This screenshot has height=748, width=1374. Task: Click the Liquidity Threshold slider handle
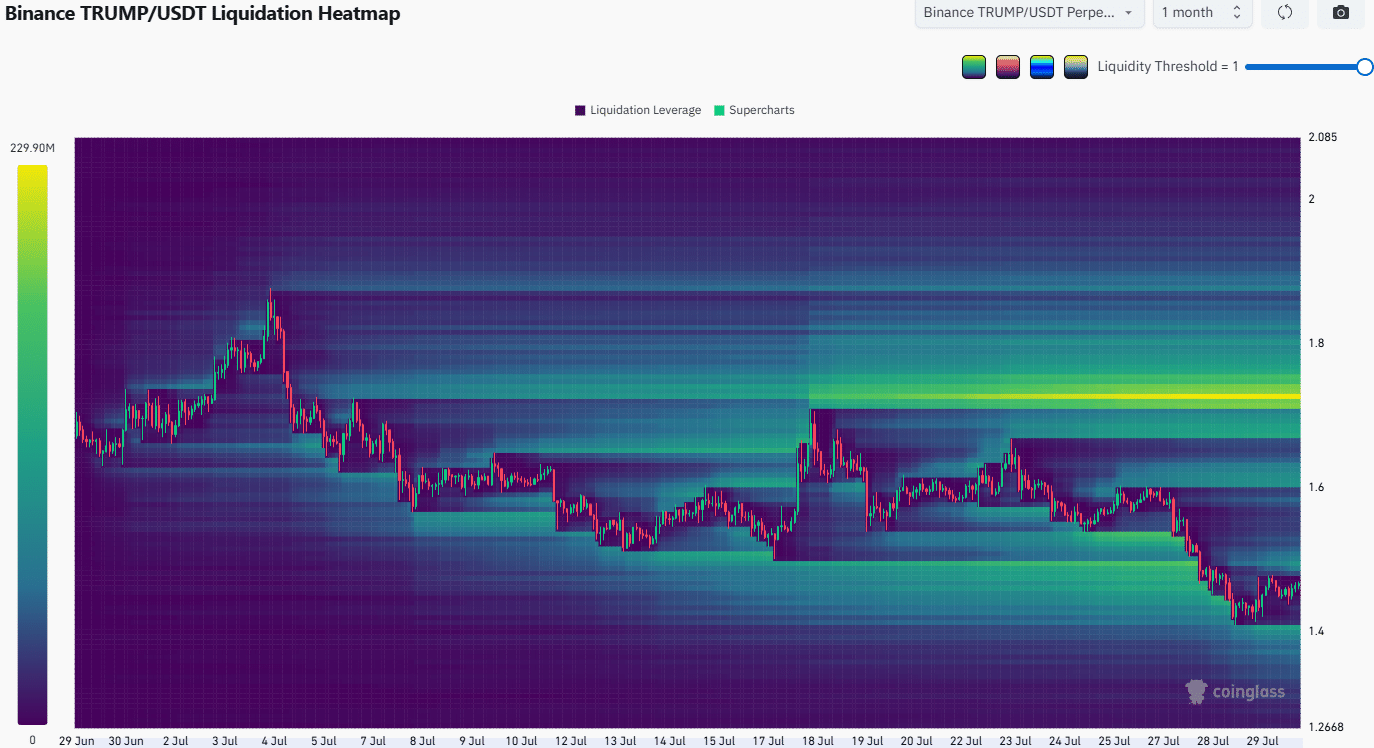(1365, 67)
